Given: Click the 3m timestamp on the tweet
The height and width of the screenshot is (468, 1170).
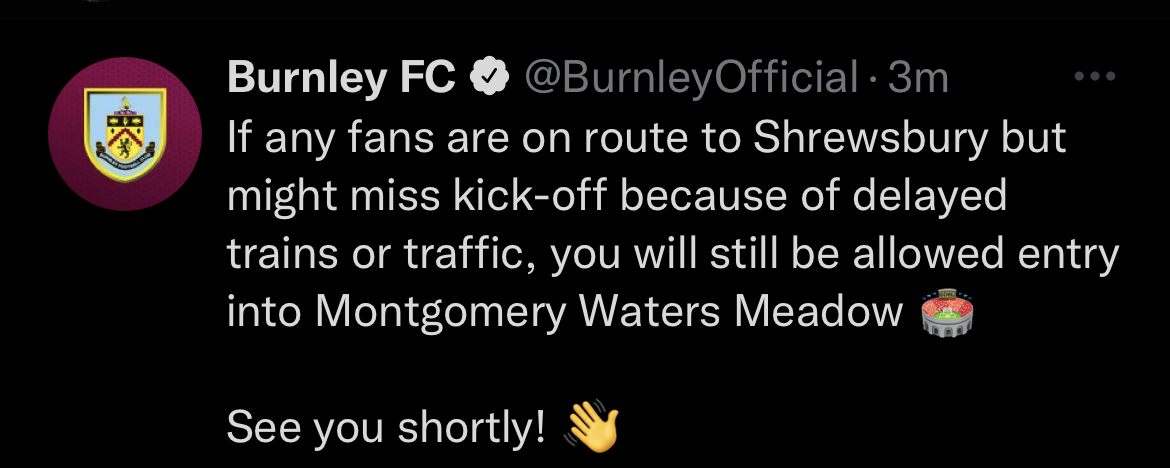Looking at the screenshot, I should point(917,78).
